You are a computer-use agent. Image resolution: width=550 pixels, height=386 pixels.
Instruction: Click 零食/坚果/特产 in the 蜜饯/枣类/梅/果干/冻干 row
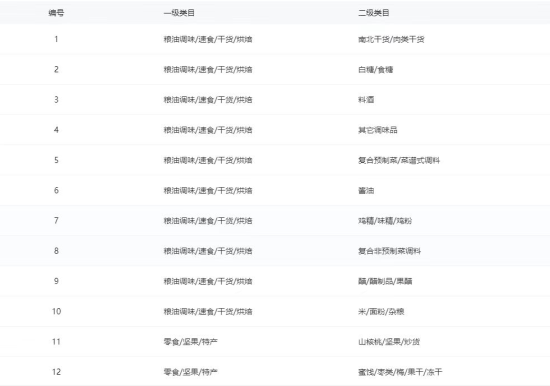(190, 372)
